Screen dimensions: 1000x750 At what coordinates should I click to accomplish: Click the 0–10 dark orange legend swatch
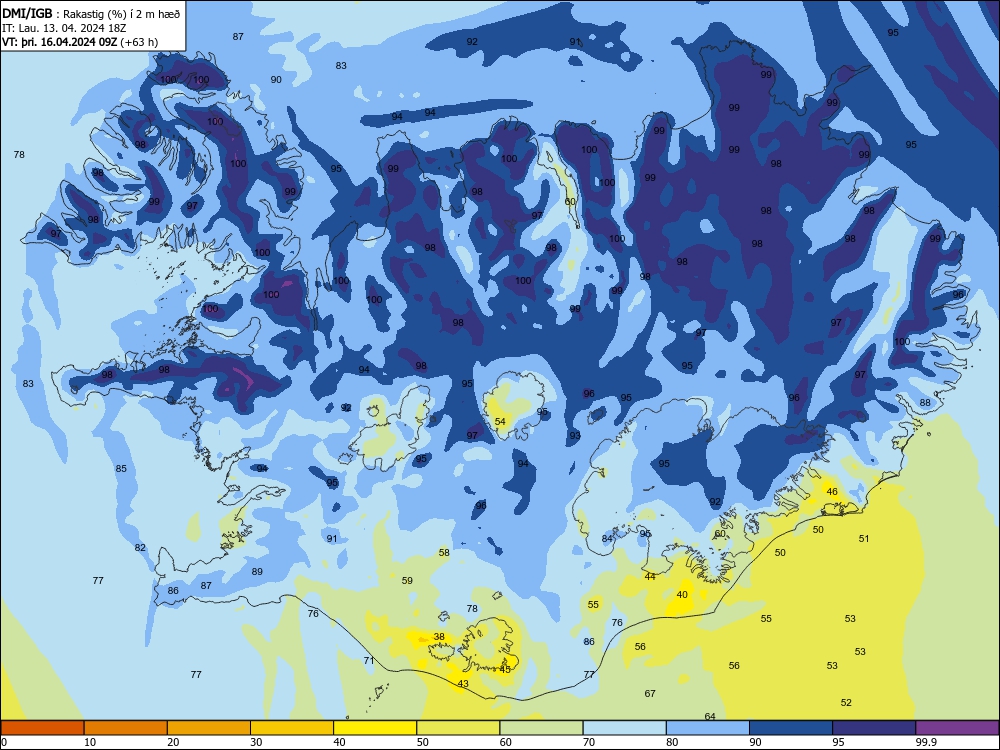point(42,728)
